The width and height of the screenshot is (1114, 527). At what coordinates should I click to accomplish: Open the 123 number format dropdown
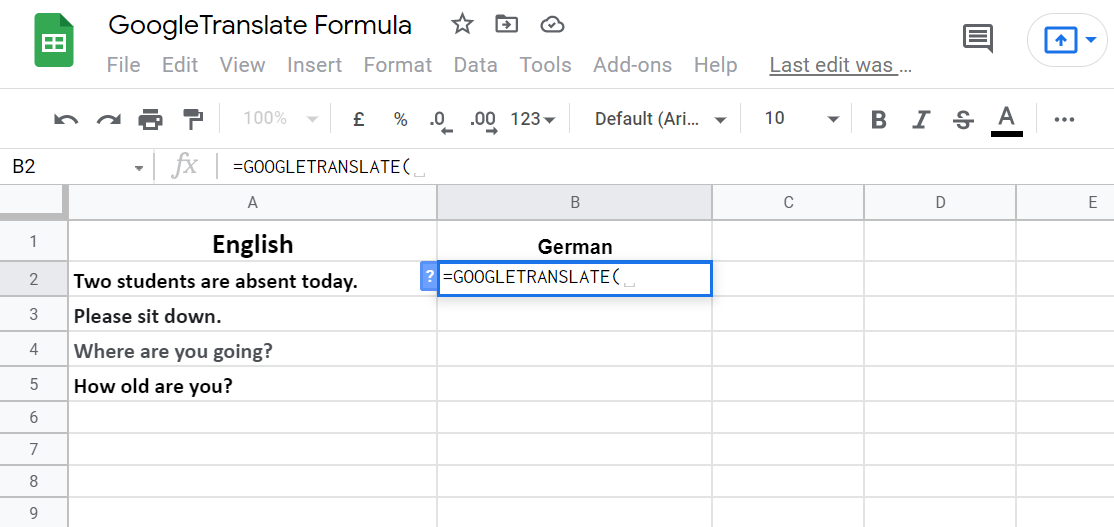click(532, 119)
